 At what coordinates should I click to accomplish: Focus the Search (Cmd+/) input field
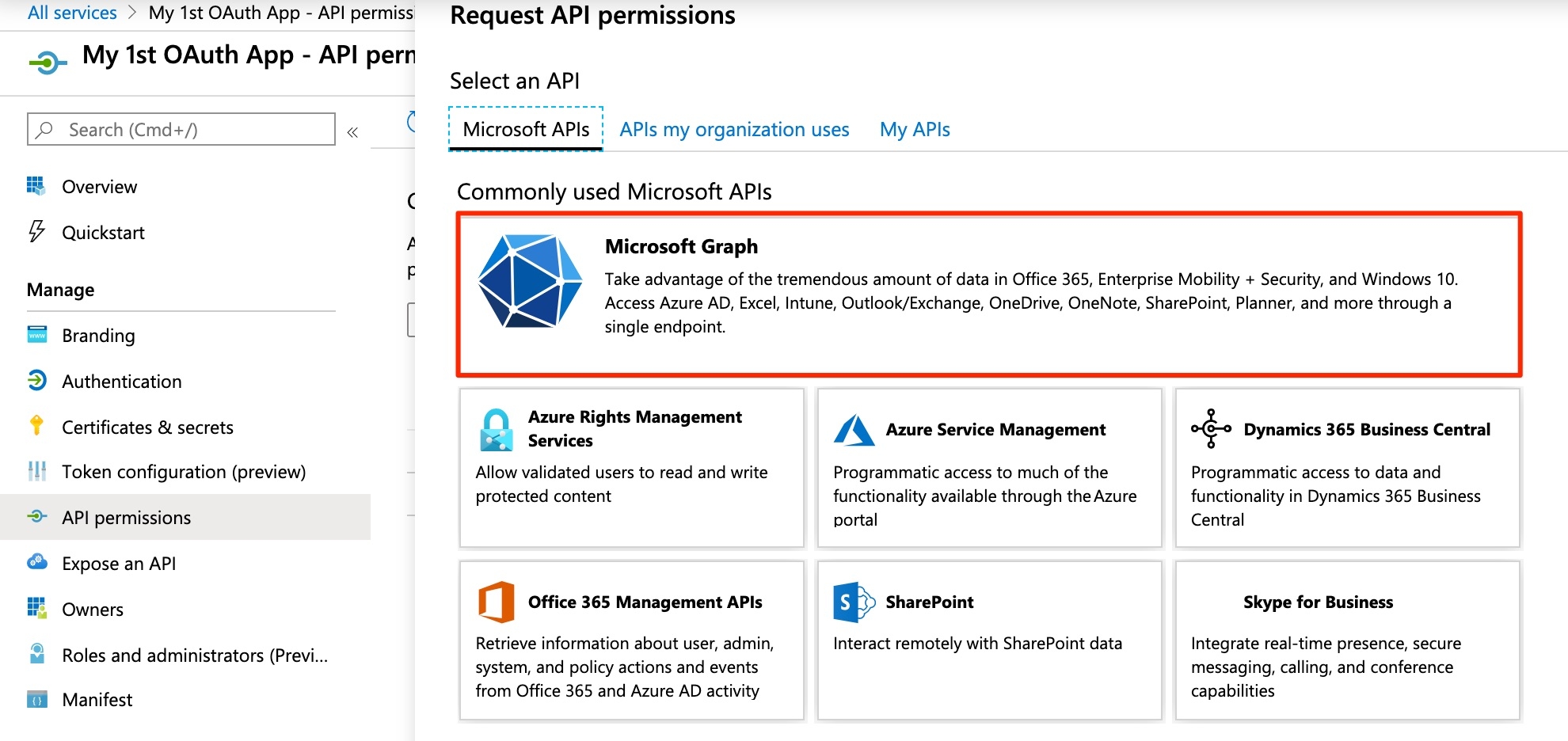[190, 130]
